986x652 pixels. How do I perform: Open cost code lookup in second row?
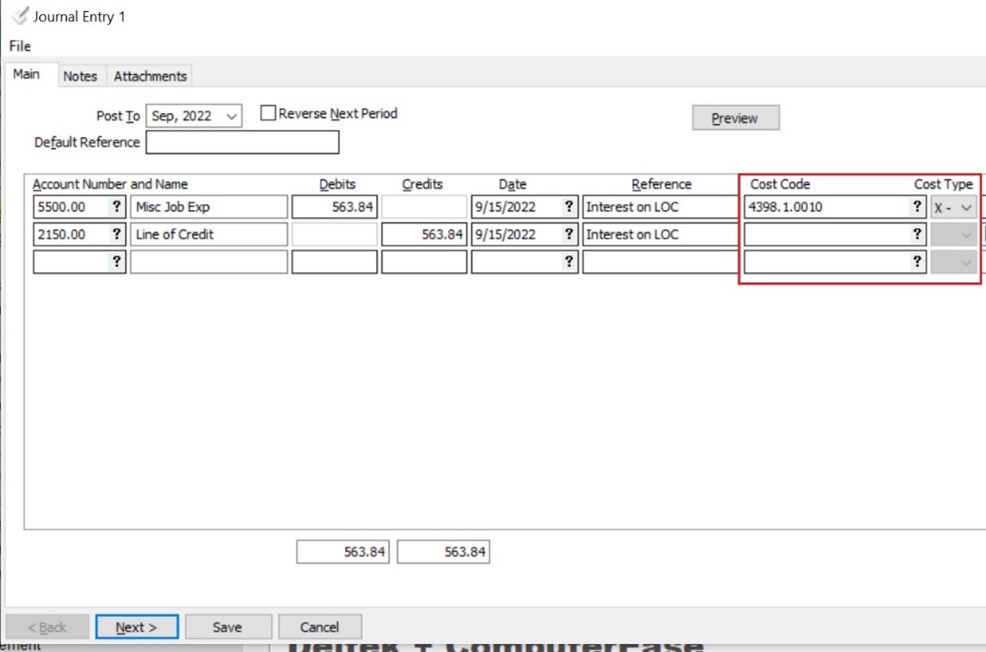pos(916,235)
